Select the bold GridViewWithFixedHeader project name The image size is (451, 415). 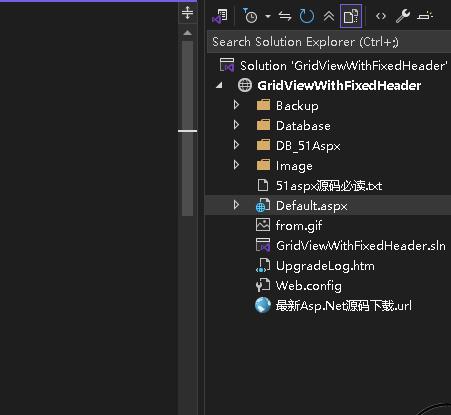339,86
